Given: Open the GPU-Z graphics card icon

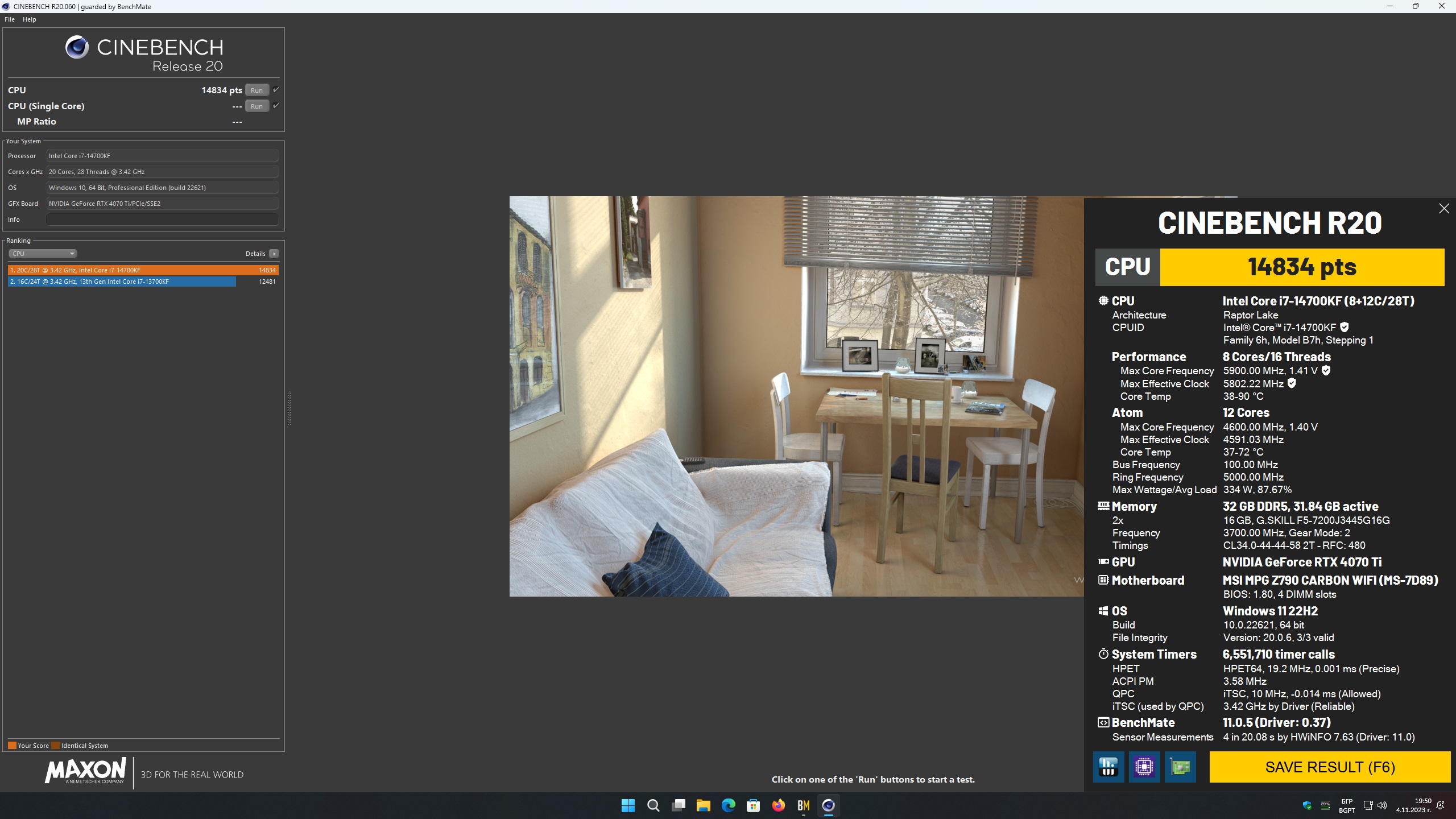Looking at the screenshot, I should click(x=1180, y=767).
